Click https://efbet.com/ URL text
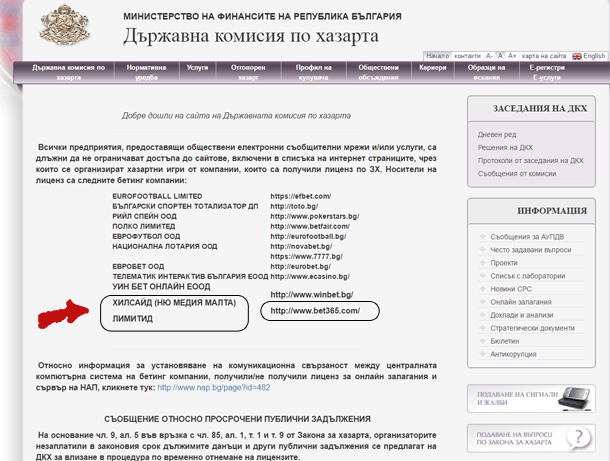This screenshot has width=610, height=461. click(301, 196)
